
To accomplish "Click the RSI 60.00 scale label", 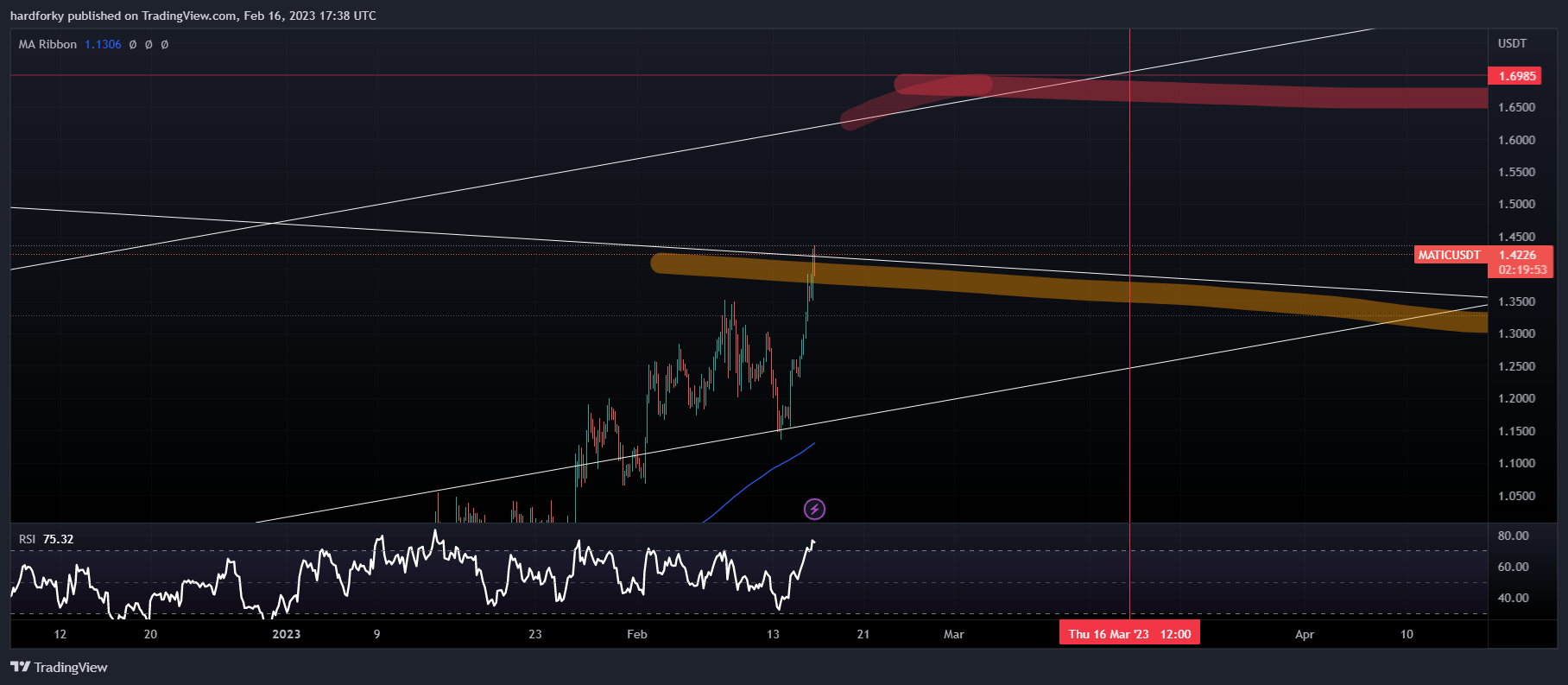I will pyautogui.click(x=1513, y=567).
